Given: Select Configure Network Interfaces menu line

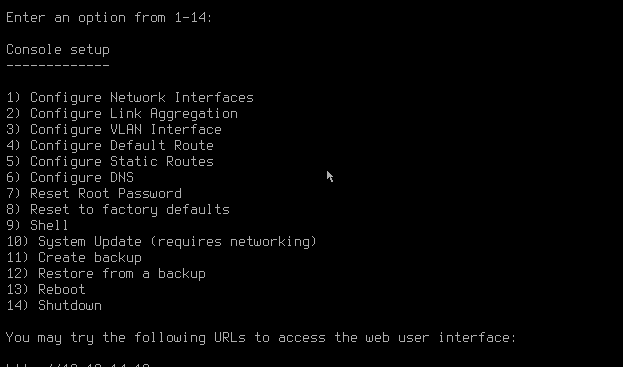Looking at the screenshot, I should point(130,98).
